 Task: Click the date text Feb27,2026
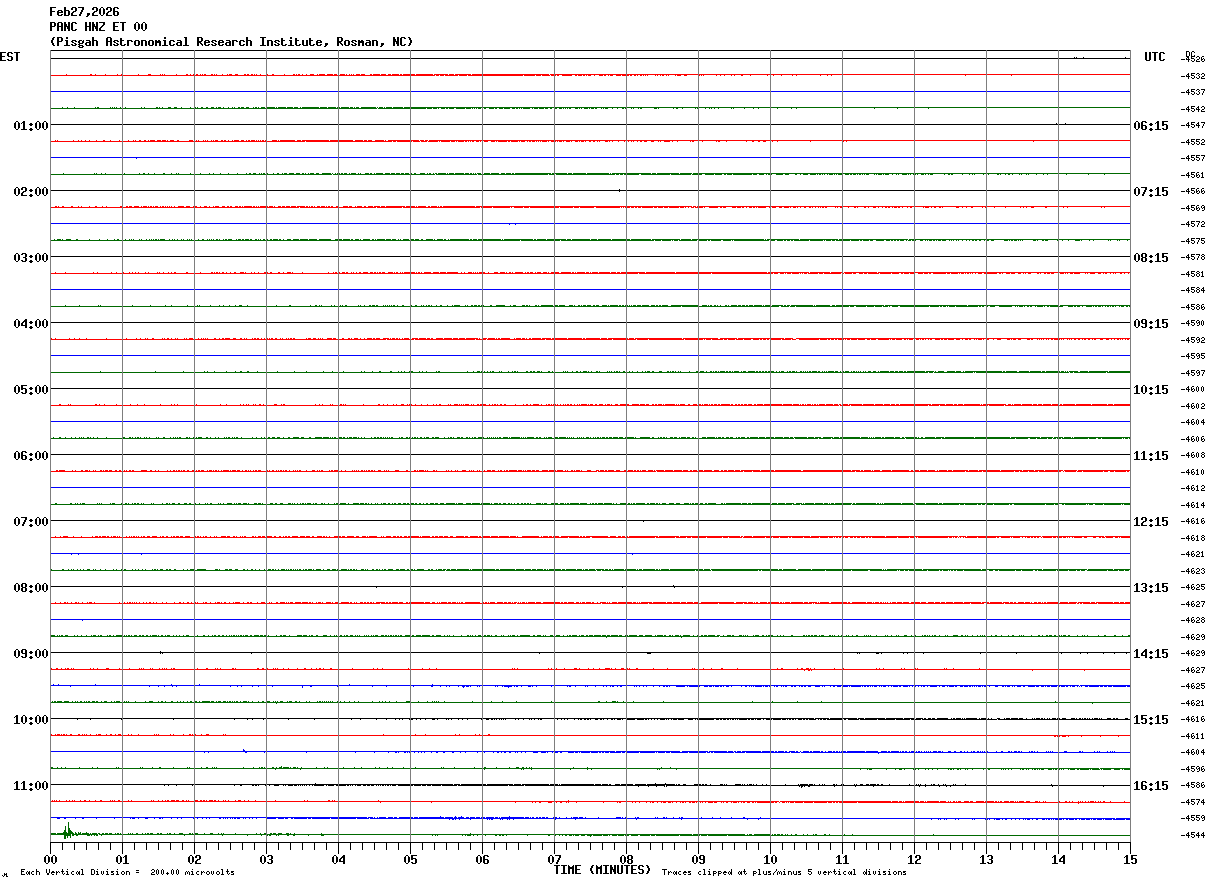pos(84,12)
